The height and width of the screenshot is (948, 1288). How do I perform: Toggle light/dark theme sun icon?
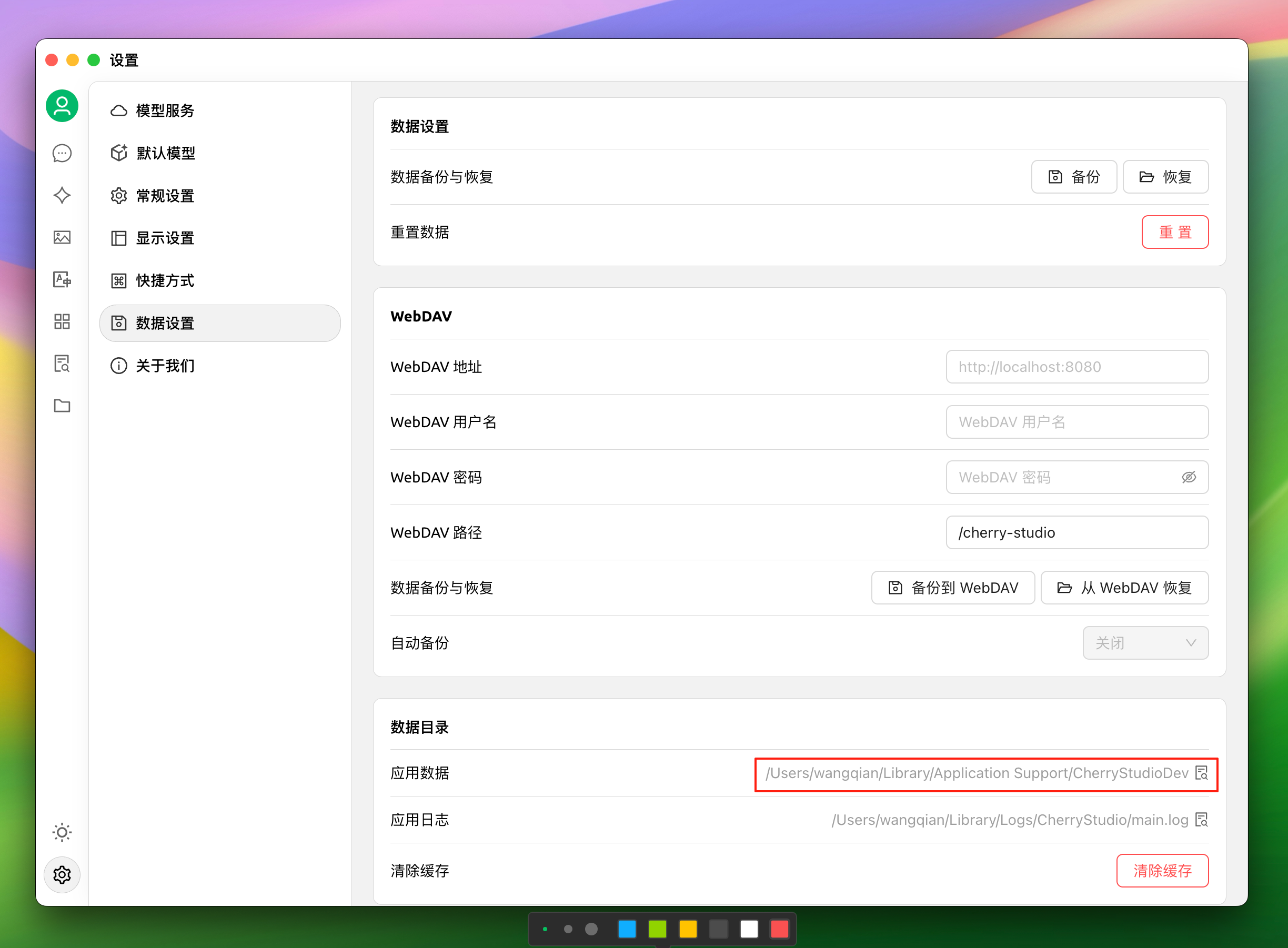click(x=62, y=832)
